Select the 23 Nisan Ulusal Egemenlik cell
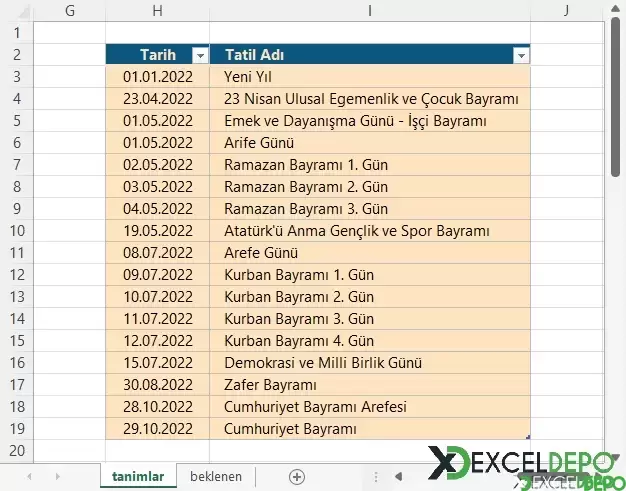Image resolution: width=626 pixels, height=491 pixels. pos(370,99)
